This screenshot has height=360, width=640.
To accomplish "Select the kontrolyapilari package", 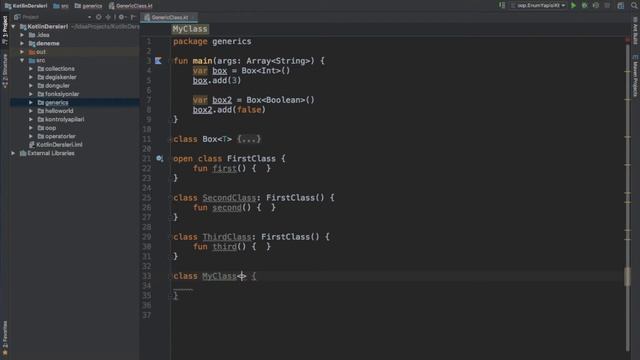I will pyautogui.click(x=64, y=120).
